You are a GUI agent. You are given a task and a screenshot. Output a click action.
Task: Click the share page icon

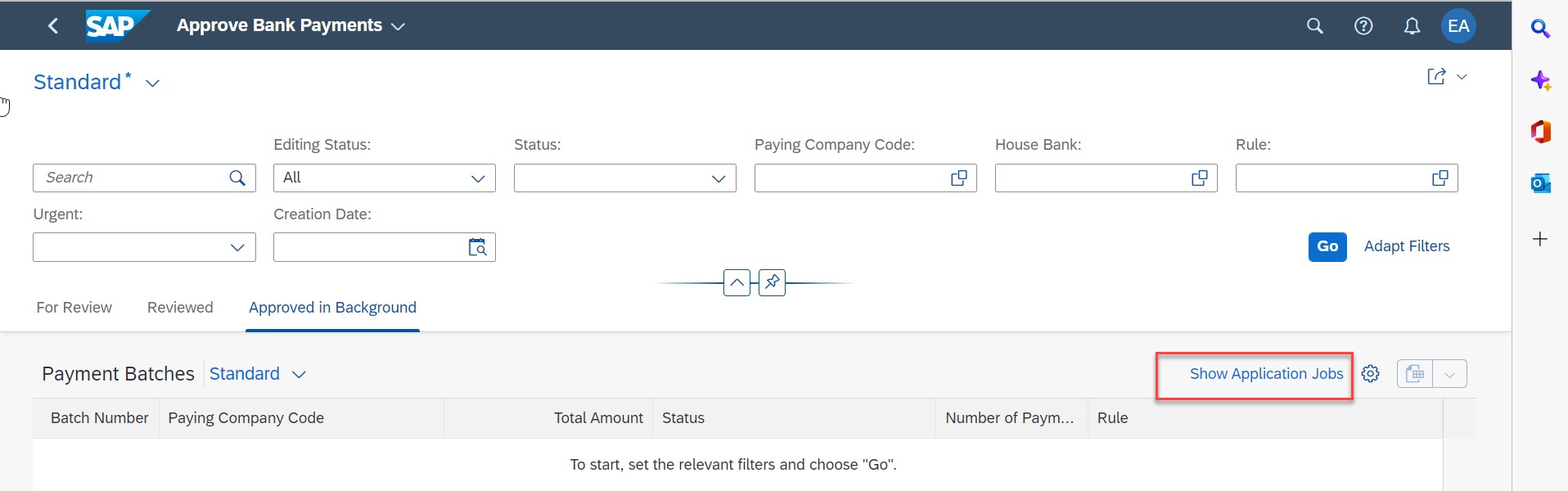(x=1436, y=76)
